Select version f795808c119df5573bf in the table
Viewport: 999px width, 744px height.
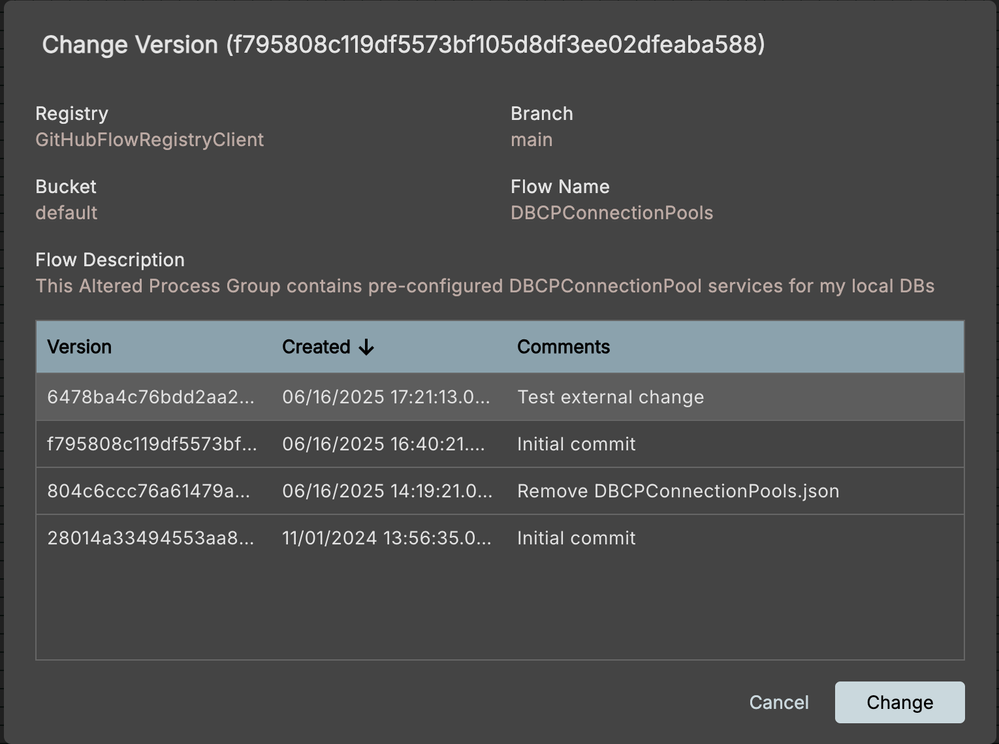click(152, 444)
